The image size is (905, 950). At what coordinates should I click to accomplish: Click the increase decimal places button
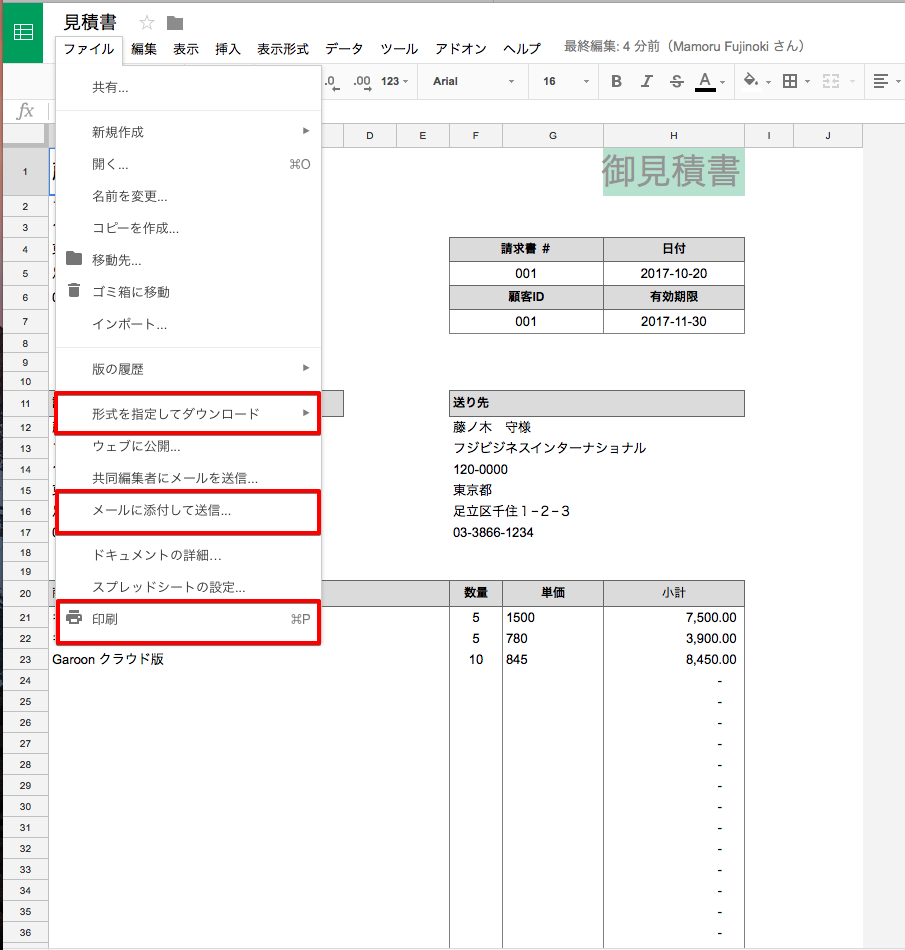point(362,81)
